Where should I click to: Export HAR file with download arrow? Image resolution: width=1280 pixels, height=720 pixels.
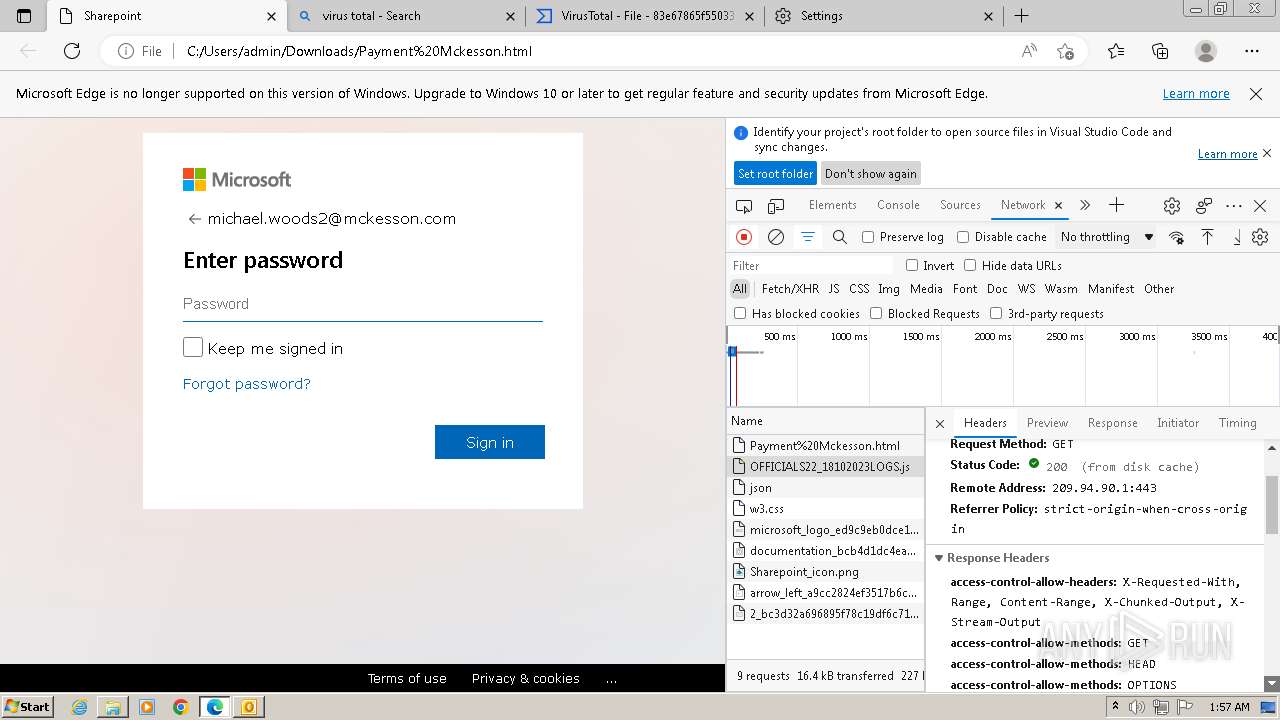tap(1236, 237)
